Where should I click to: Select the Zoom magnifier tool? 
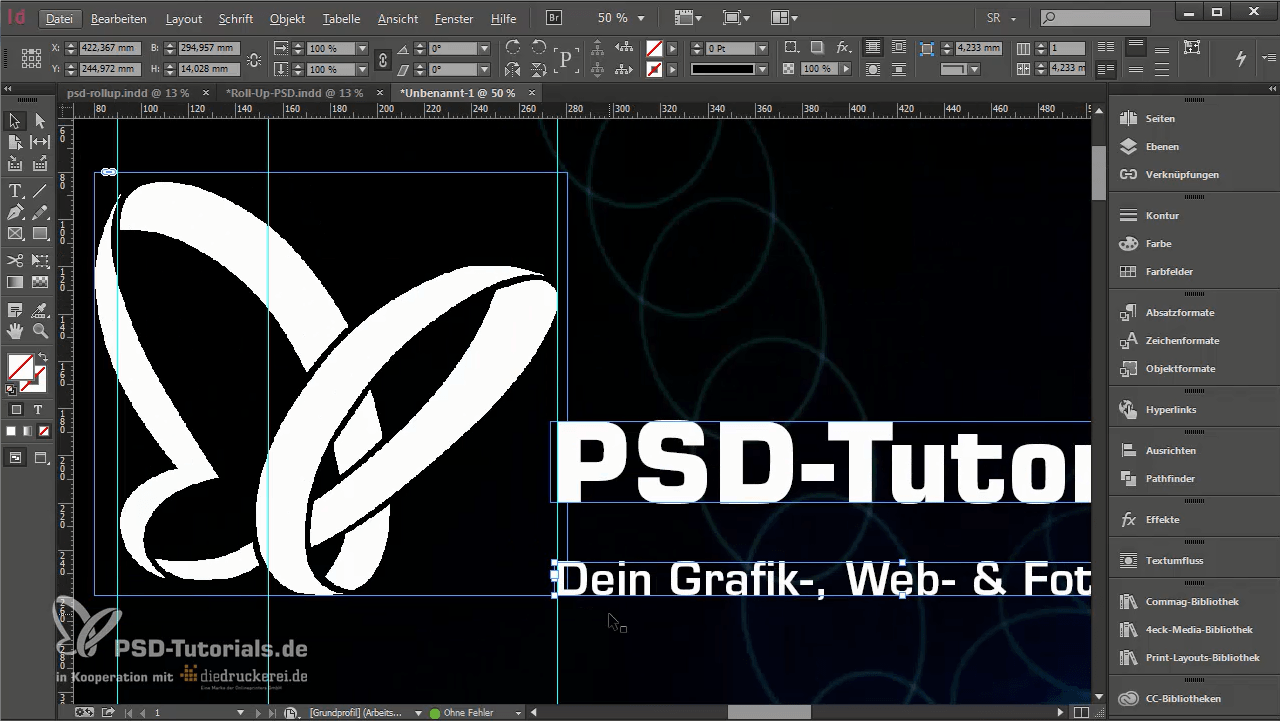click(40, 331)
